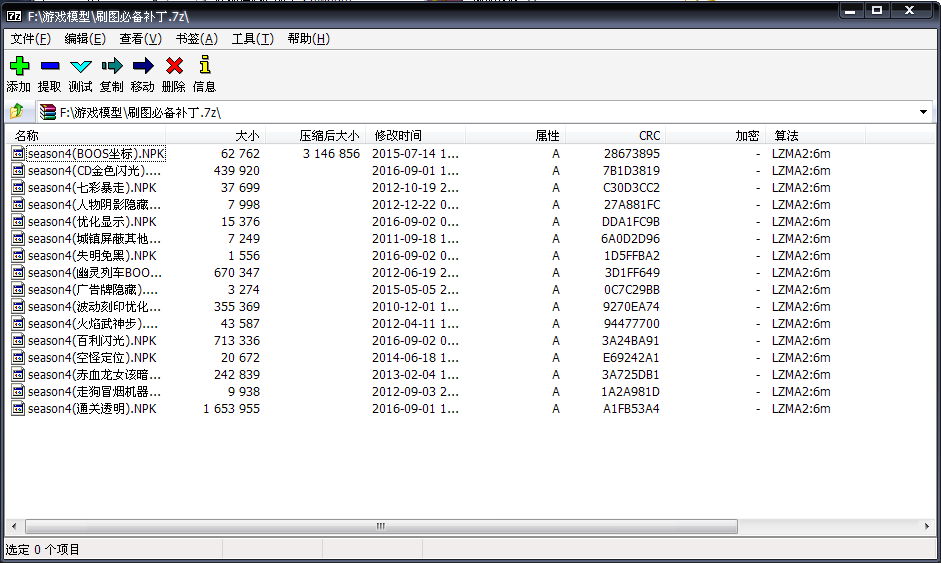Open the 文件(F) menu
941x563 pixels.
pos(31,39)
